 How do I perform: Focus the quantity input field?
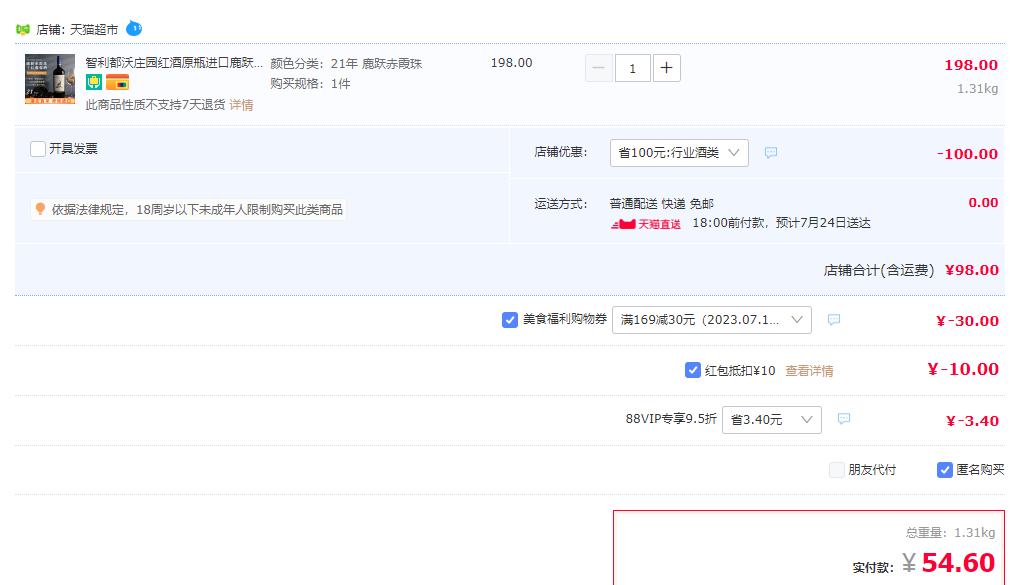click(632, 68)
